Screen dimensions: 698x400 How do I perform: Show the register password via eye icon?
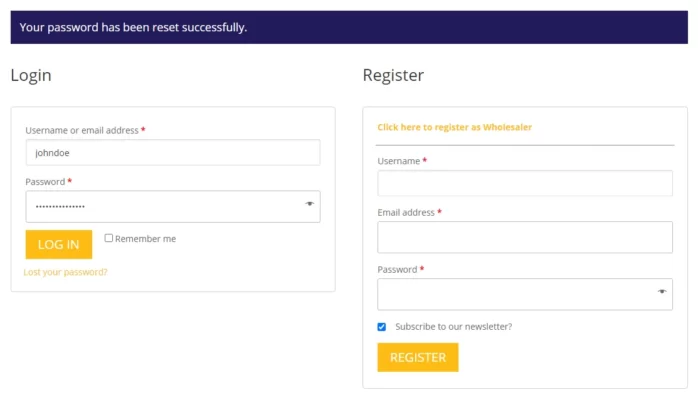(662, 291)
